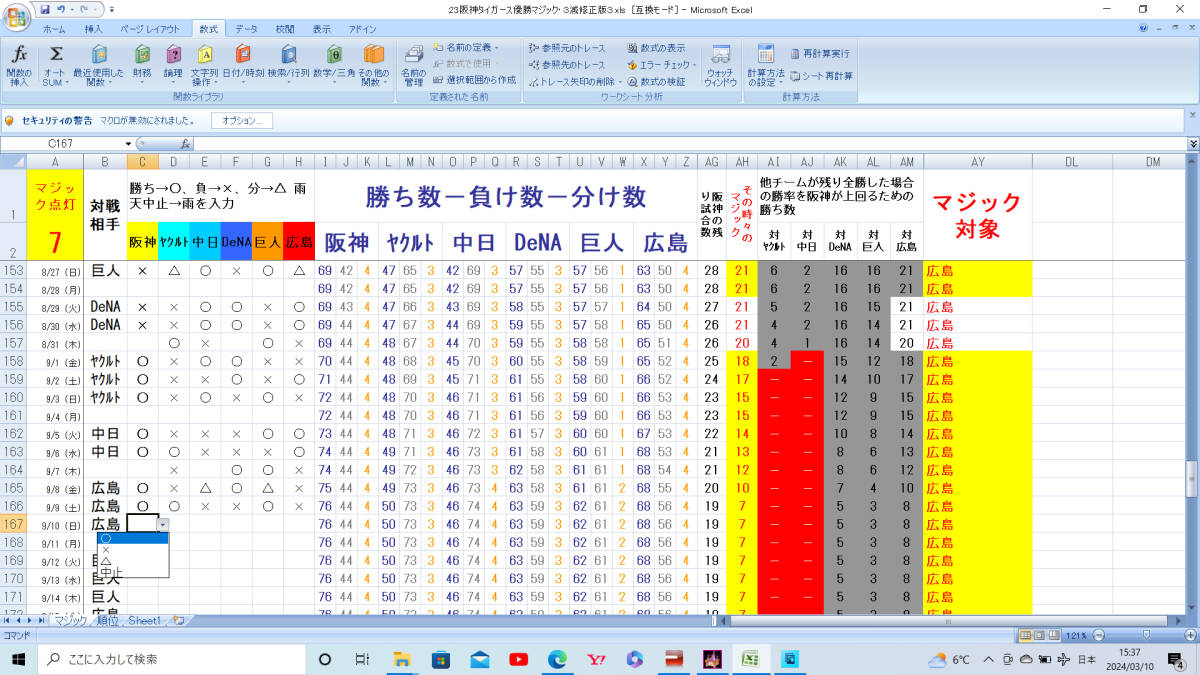Open the 順位 worksheet tab

(x=107, y=620)
